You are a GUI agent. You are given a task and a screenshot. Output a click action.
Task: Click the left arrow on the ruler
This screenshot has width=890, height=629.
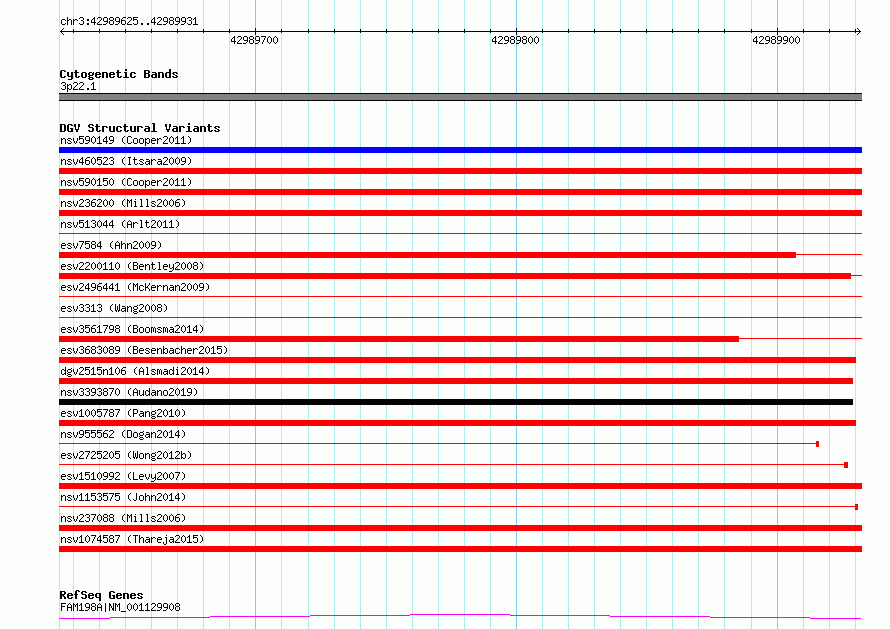[62, 32]
